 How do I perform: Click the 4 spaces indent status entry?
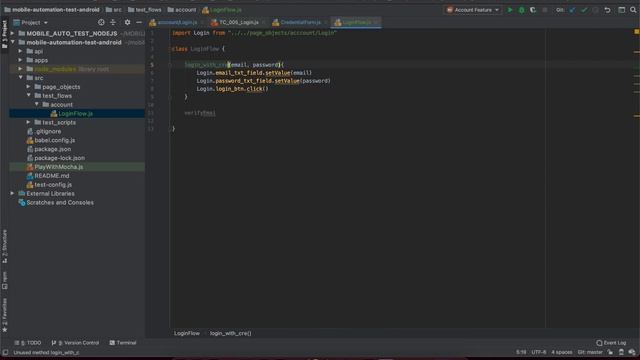562,352
